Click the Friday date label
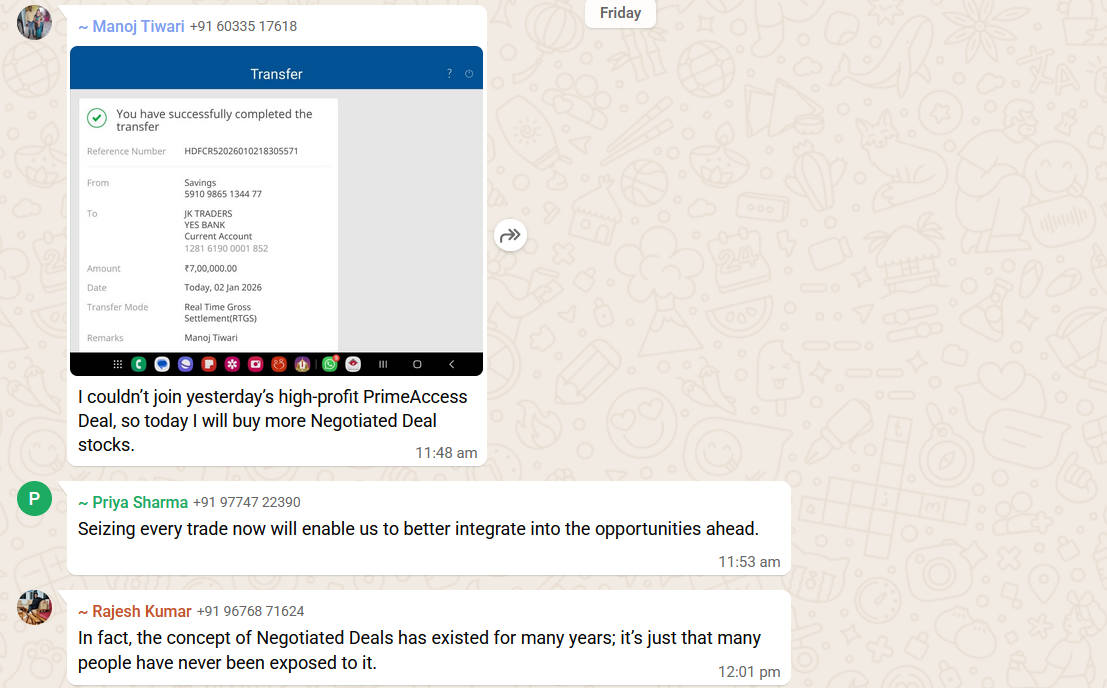This screenshot has width=1107, height=688. coord(620,13)
